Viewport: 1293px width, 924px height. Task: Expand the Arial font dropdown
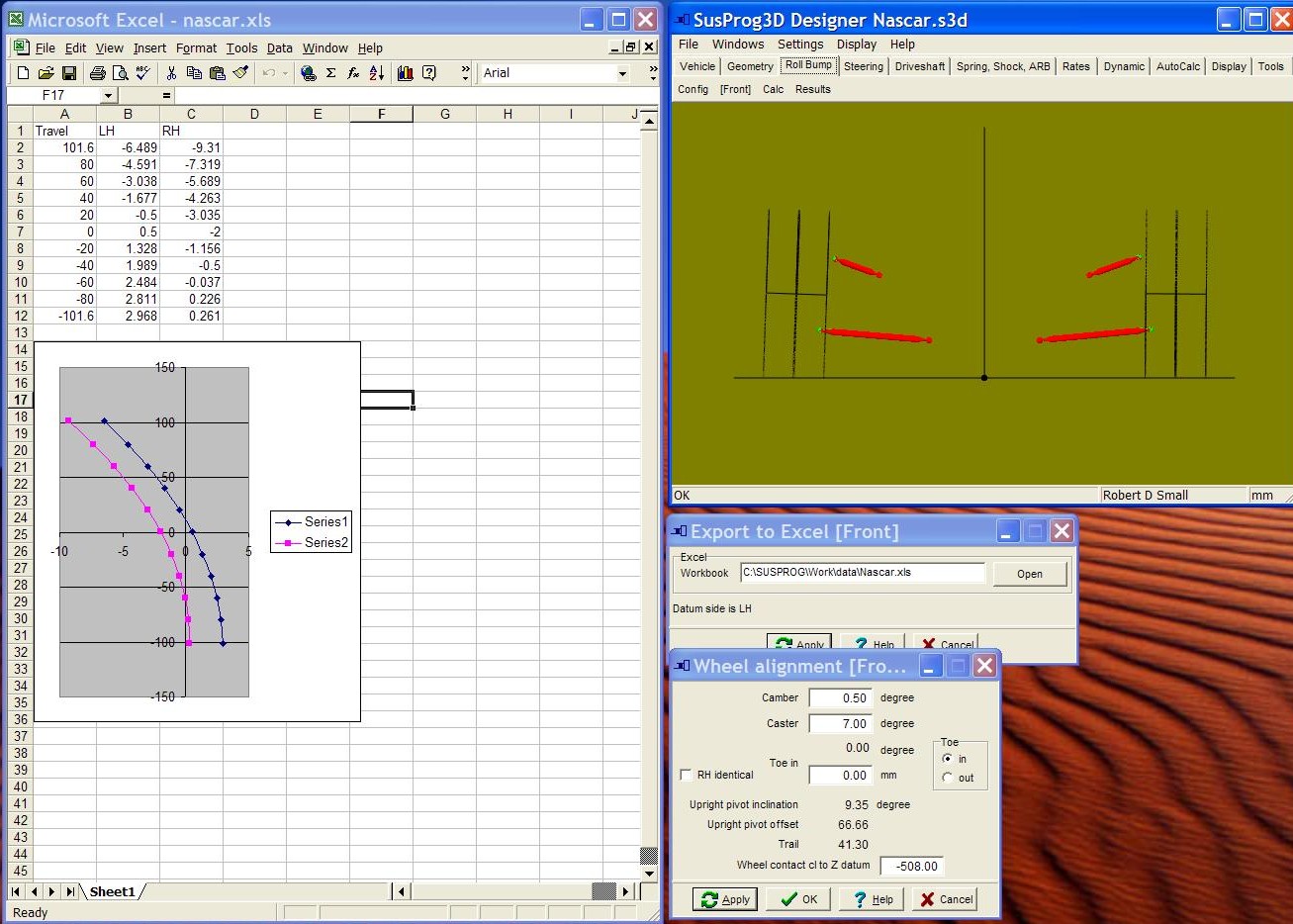click(622, 73)
